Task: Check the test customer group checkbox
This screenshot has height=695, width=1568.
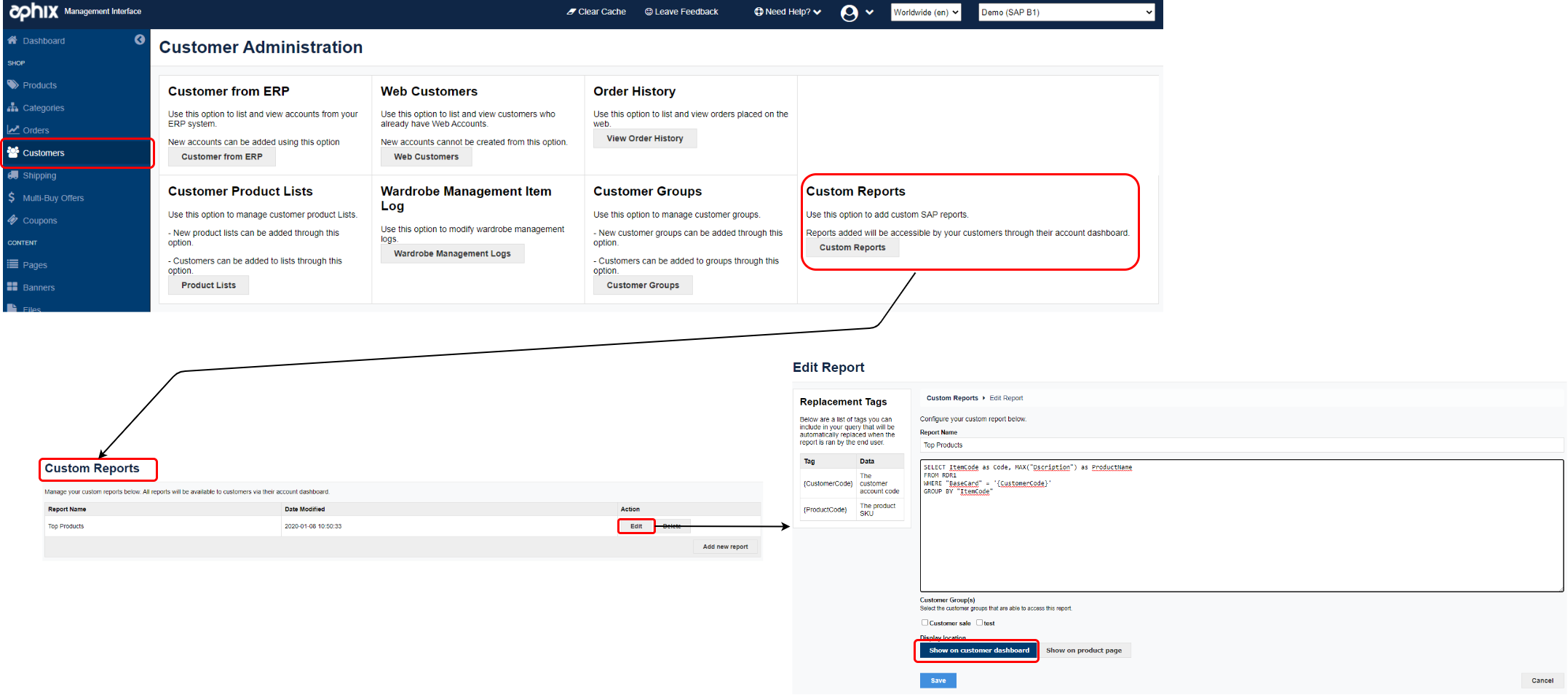Action: pos(980,623)
